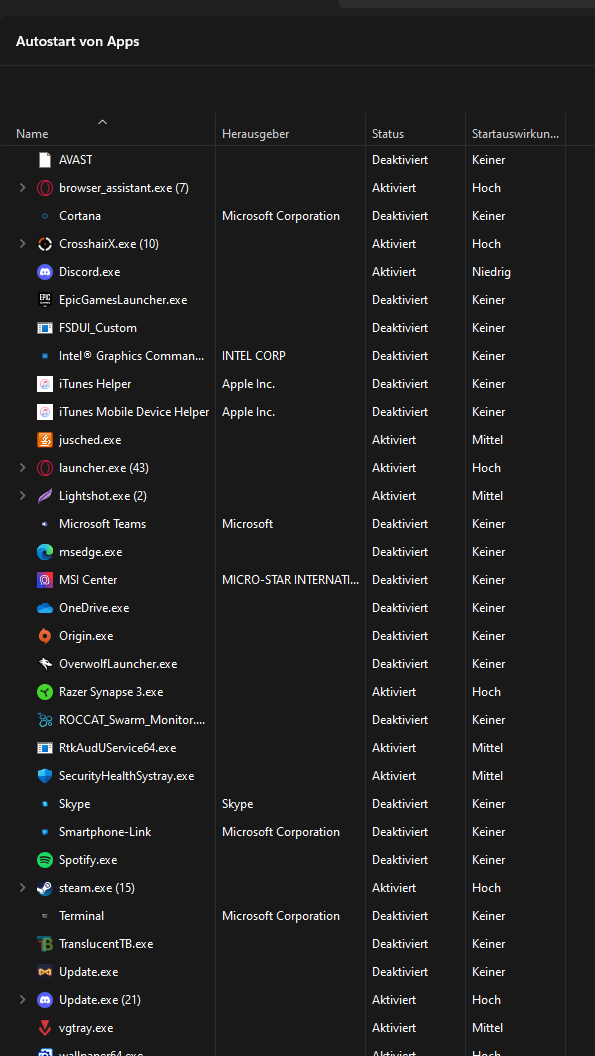Viewport: 595px width, 1056px height.
Task: Click the Lightshot feather icon
Action: [x=44, y=496]
